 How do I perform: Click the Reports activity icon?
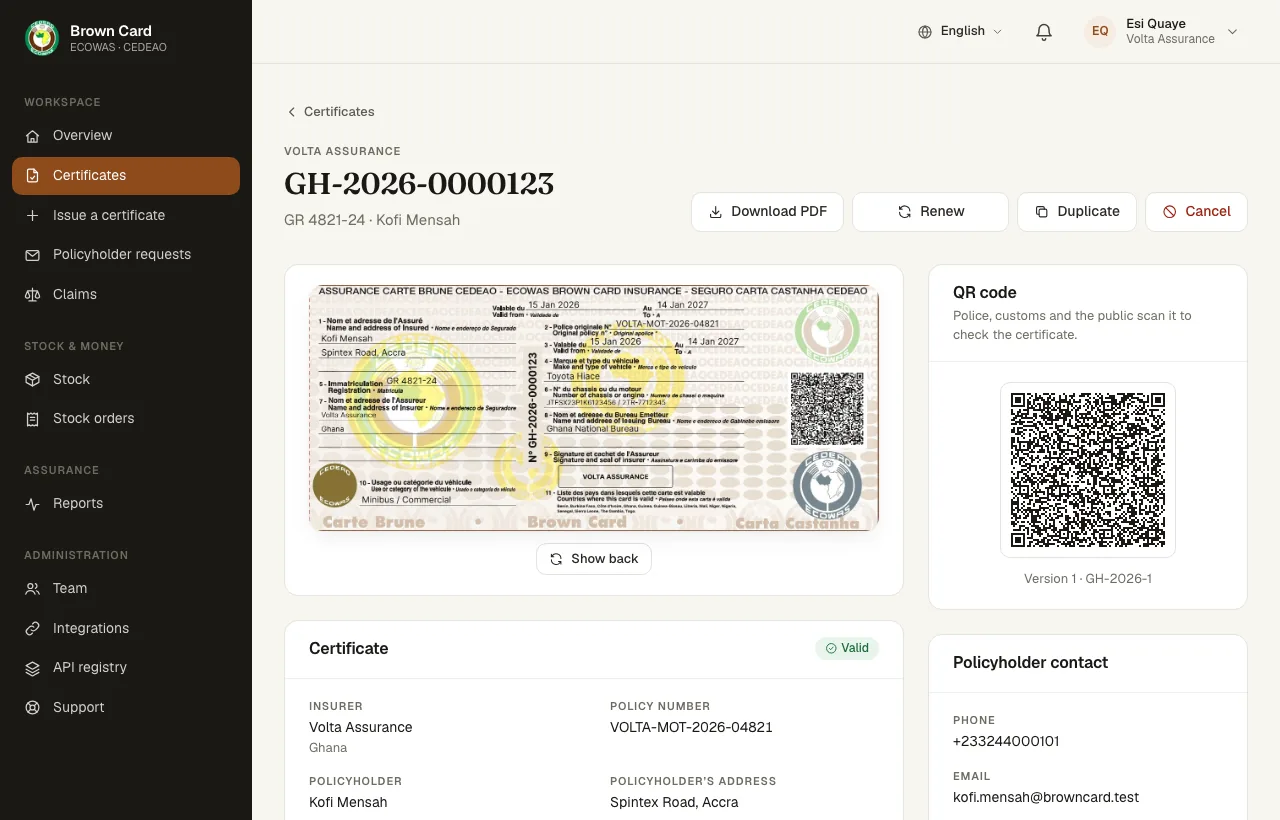33,504
